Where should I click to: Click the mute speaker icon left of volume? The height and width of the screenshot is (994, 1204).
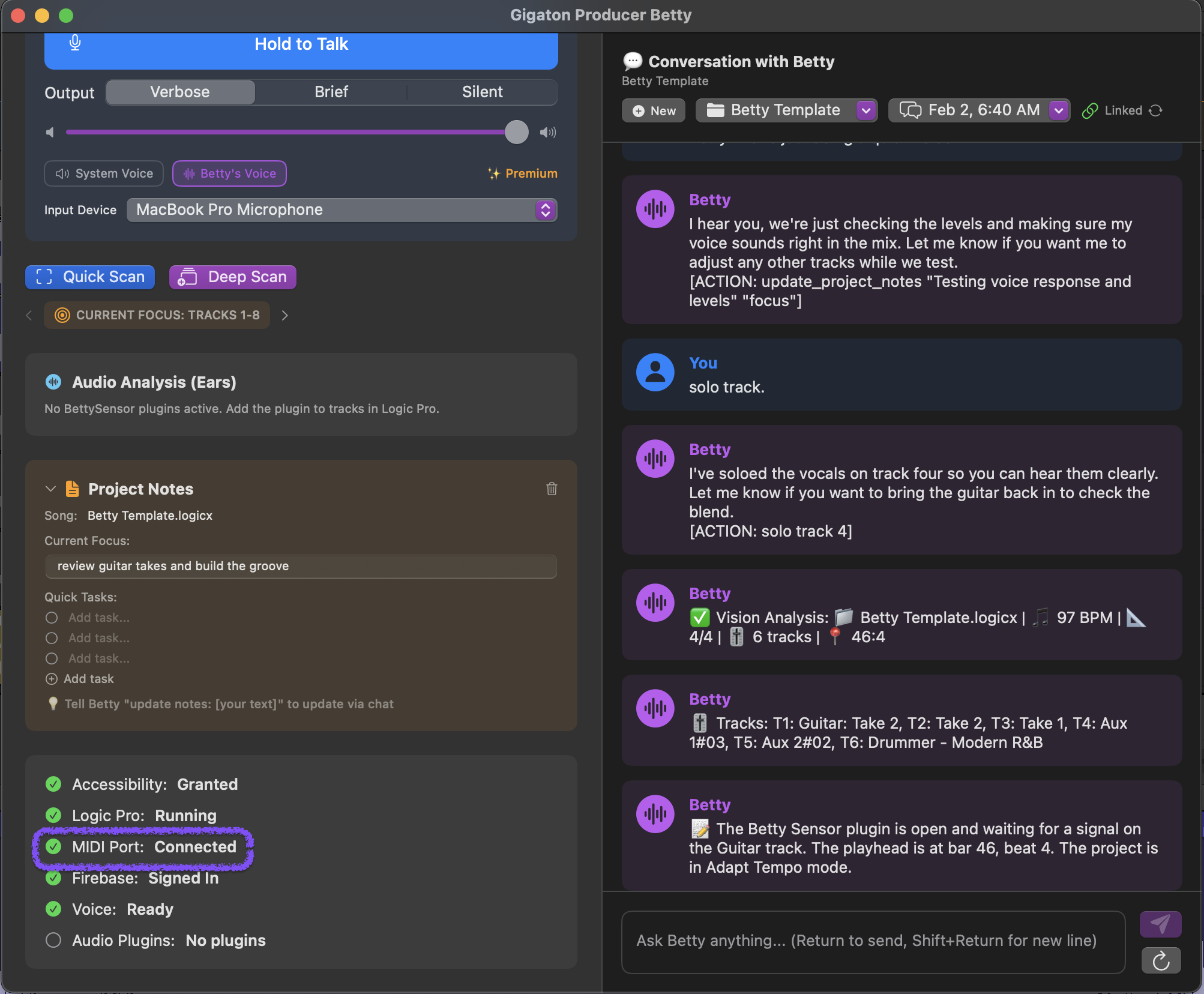[50, 132]
